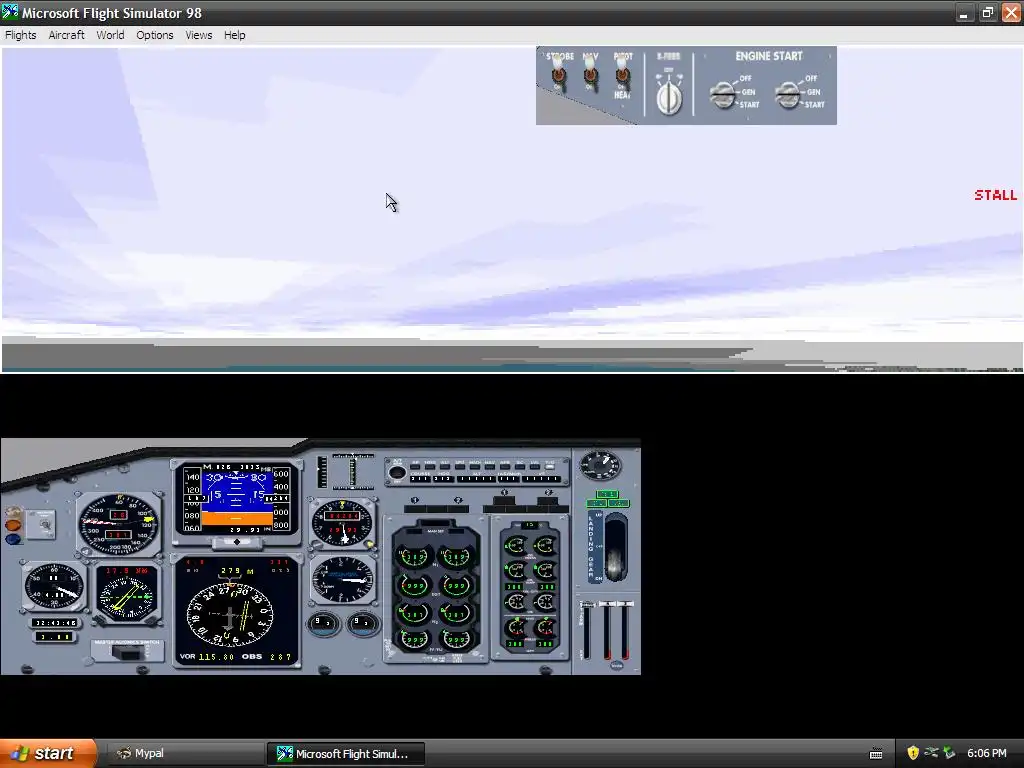Click the altimeter with red digits
This screenshot has width=1024, height=768.
(343, 524)
